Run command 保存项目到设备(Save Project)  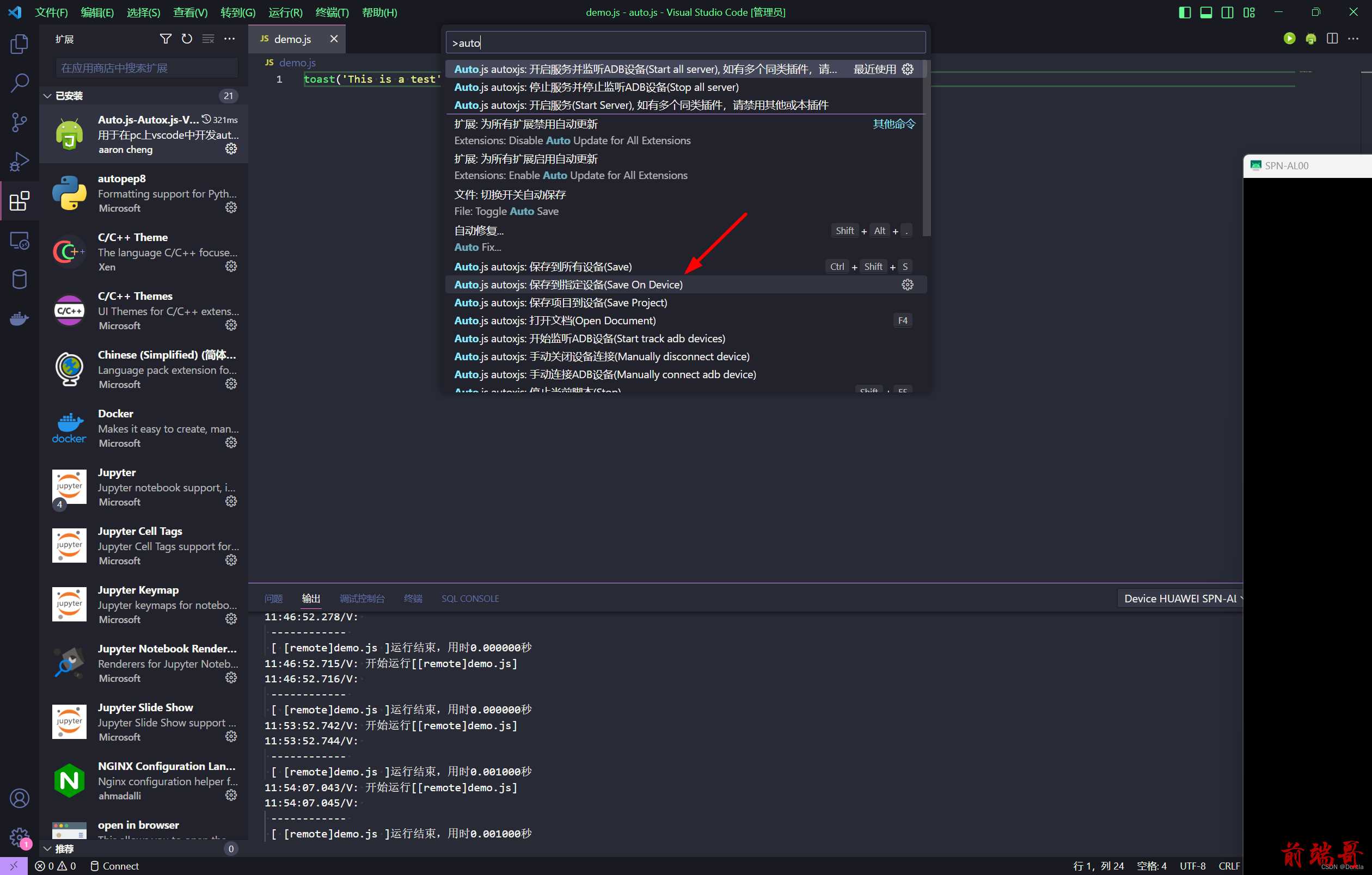coord(685,303)
